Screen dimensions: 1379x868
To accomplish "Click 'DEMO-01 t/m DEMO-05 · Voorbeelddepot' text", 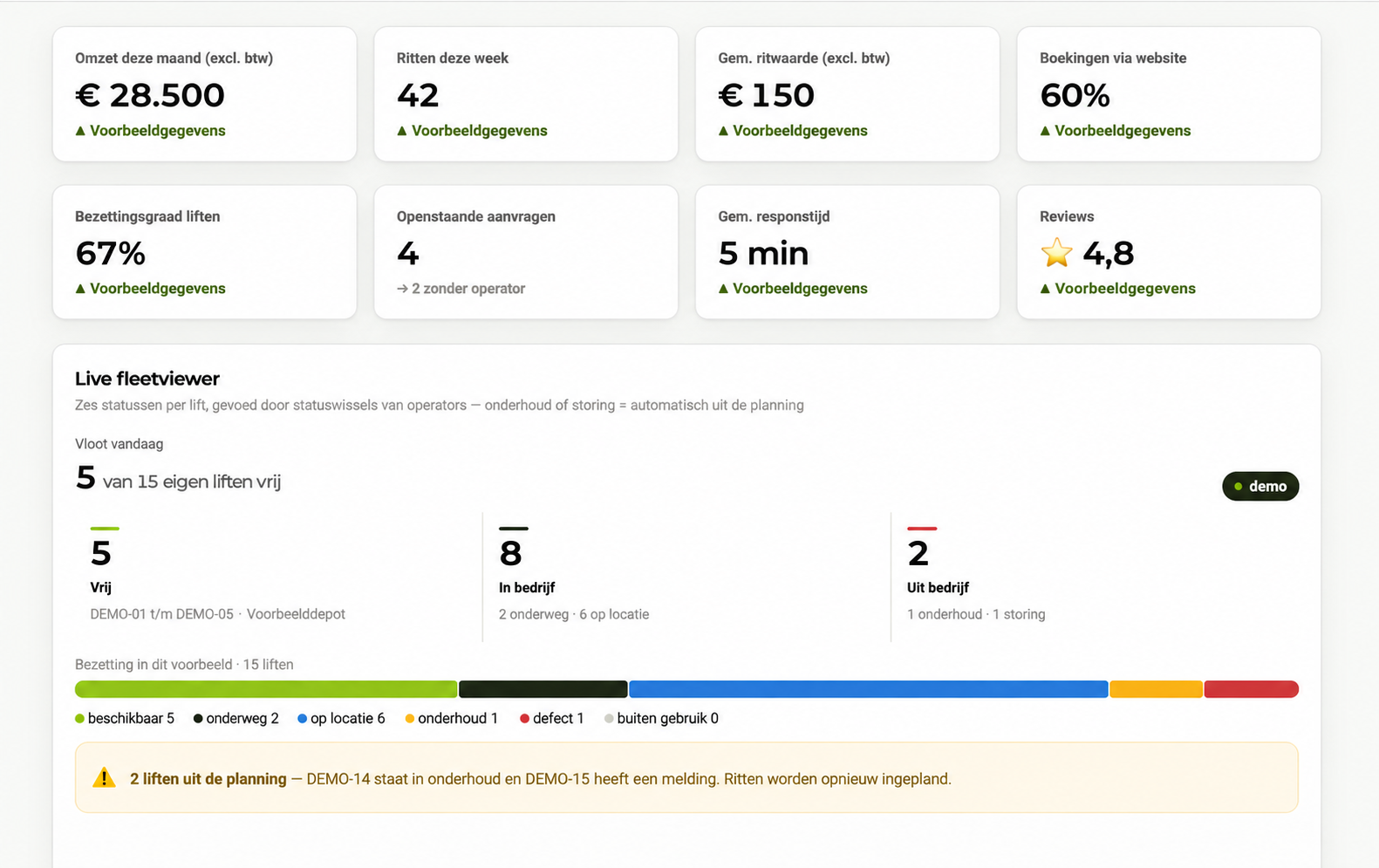I will coord(218,614).
